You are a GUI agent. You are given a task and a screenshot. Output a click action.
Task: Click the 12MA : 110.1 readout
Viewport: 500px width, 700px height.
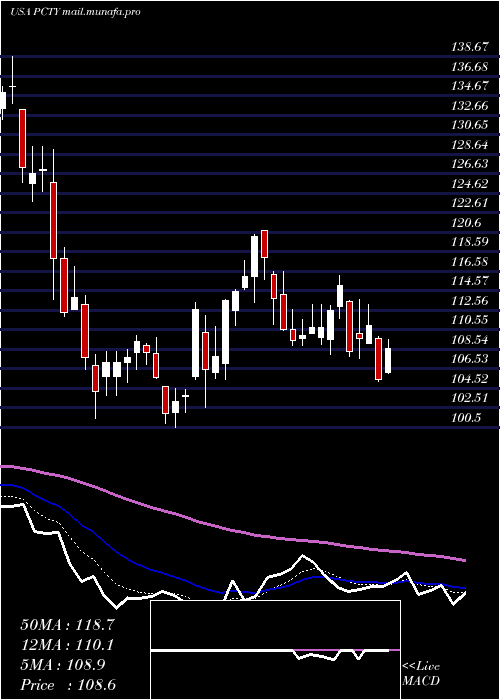coord(67,645)
